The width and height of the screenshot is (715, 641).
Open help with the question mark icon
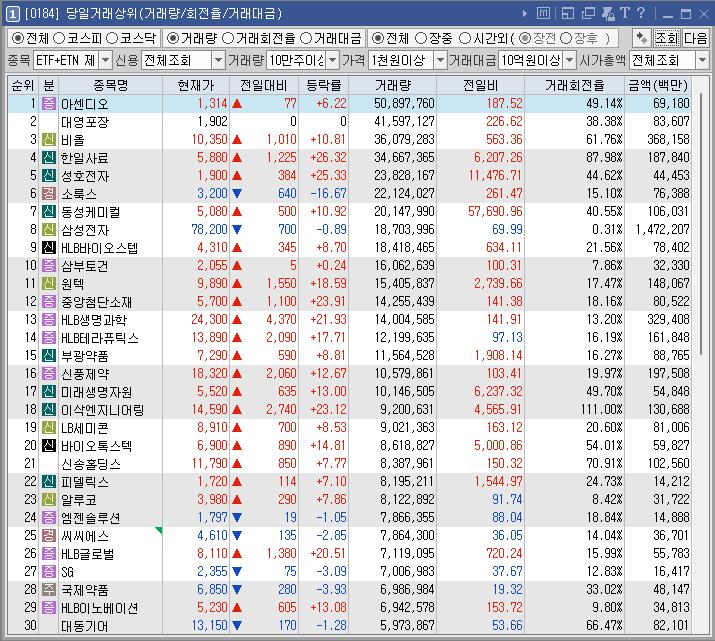(x=641, y=13)
